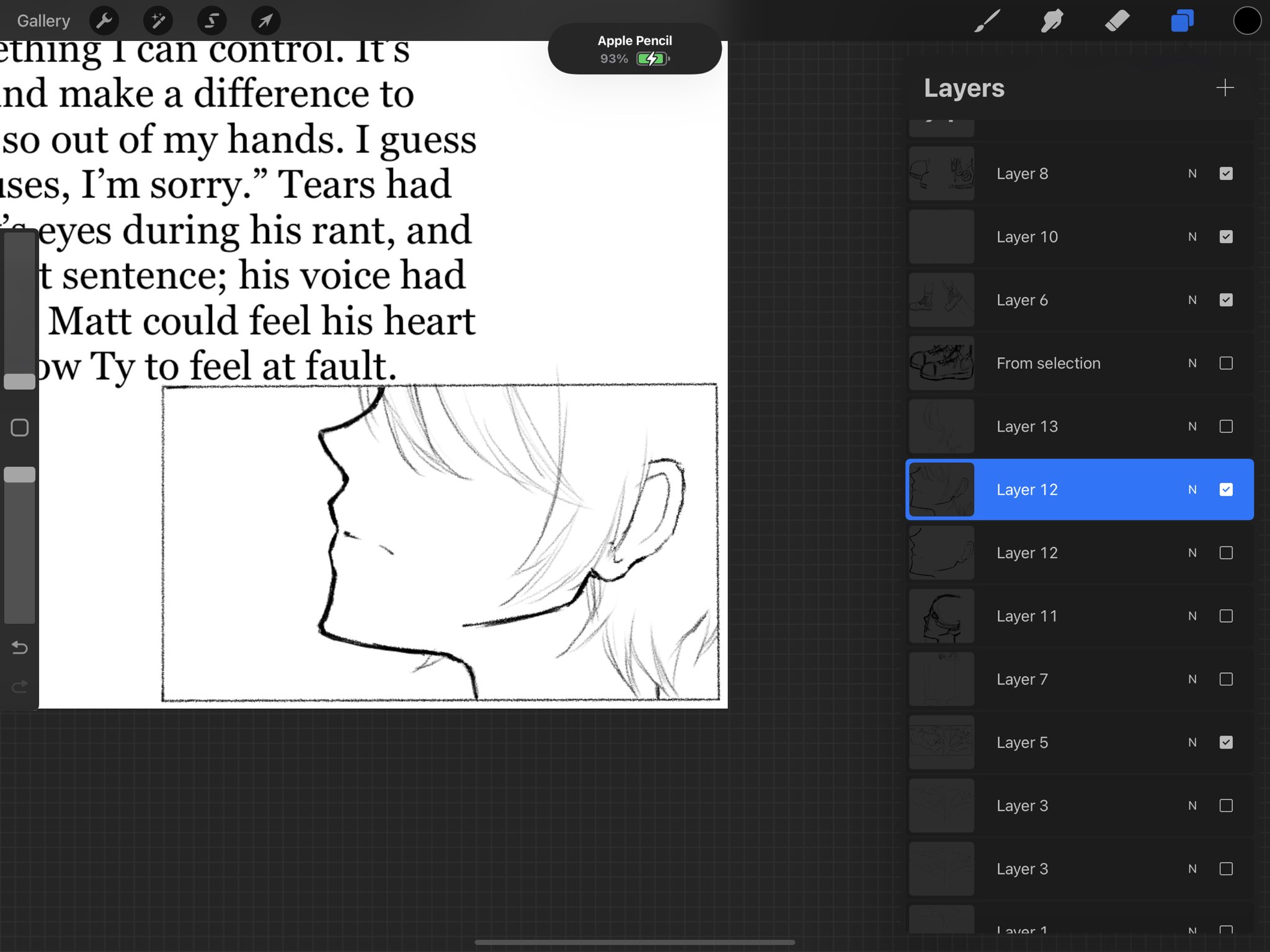This screenshot has height=952, width=1270.
Task: Select the Eraser tool
Action: 1117,21
